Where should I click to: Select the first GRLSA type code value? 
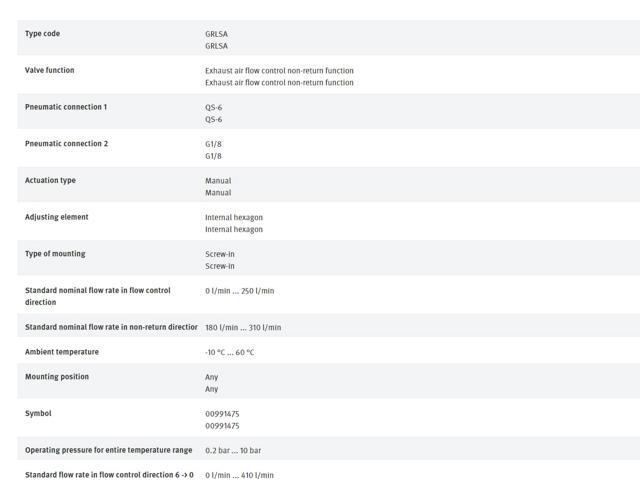pyautogui.click(x=216, y=34)
